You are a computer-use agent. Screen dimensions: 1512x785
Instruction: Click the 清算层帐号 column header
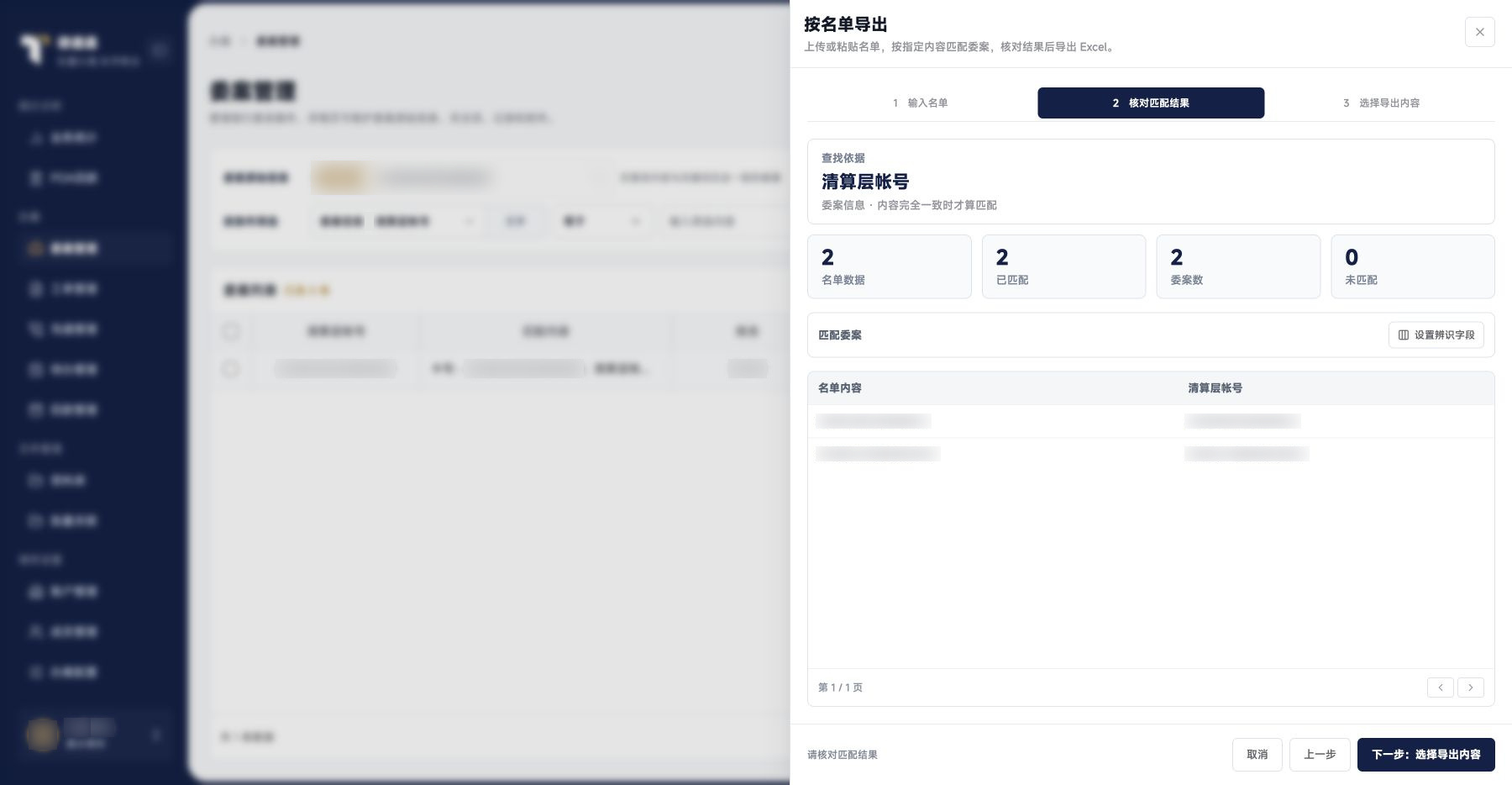click(1215, 388)
